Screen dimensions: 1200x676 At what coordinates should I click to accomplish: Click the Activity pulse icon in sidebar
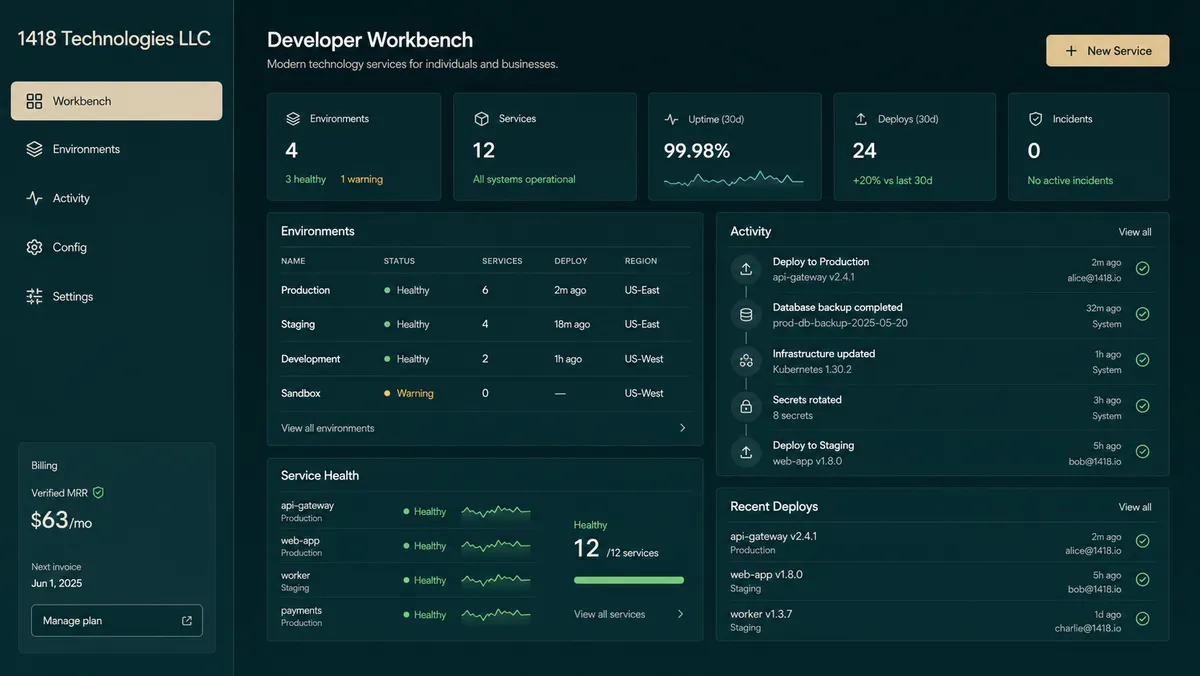[x=34, y=198]
